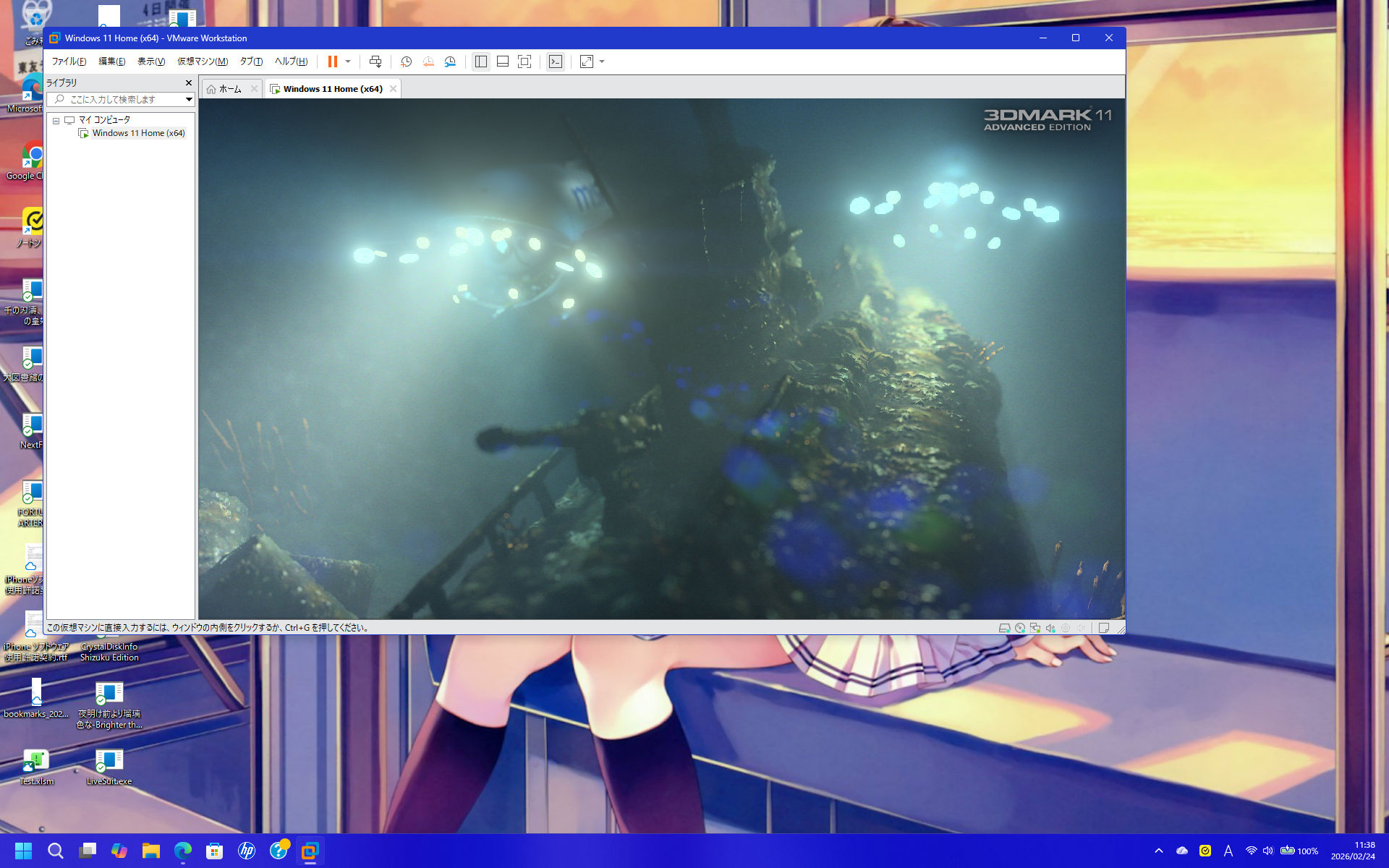The image size is (1389, 868).
Task: Open the power options dropdown arrow
Action: coord(348,61)
